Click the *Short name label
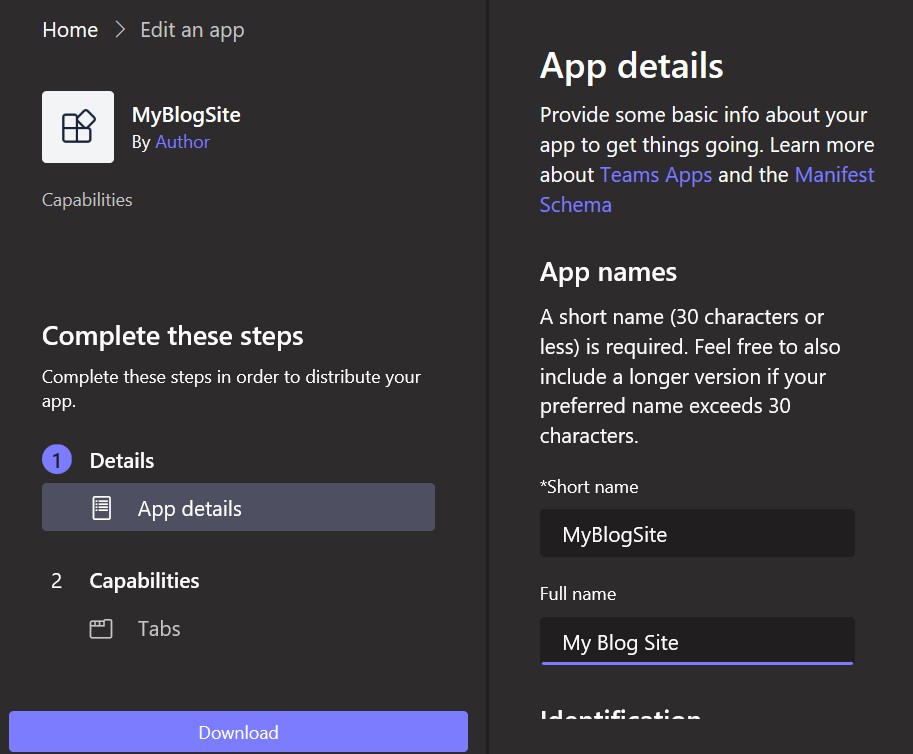The width and height of the screenshot is (913, 754). (x=589, y=487)
